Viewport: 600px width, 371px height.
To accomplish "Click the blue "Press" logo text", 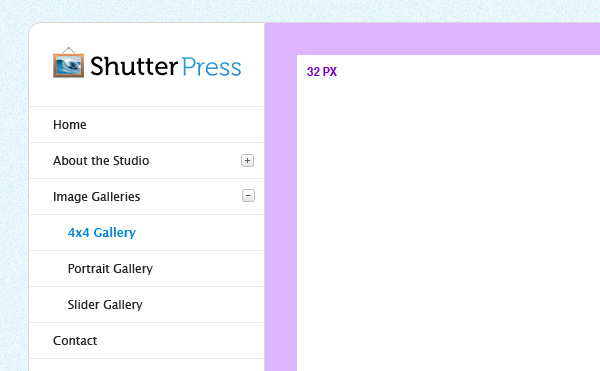I will click(x=211, y=67).
